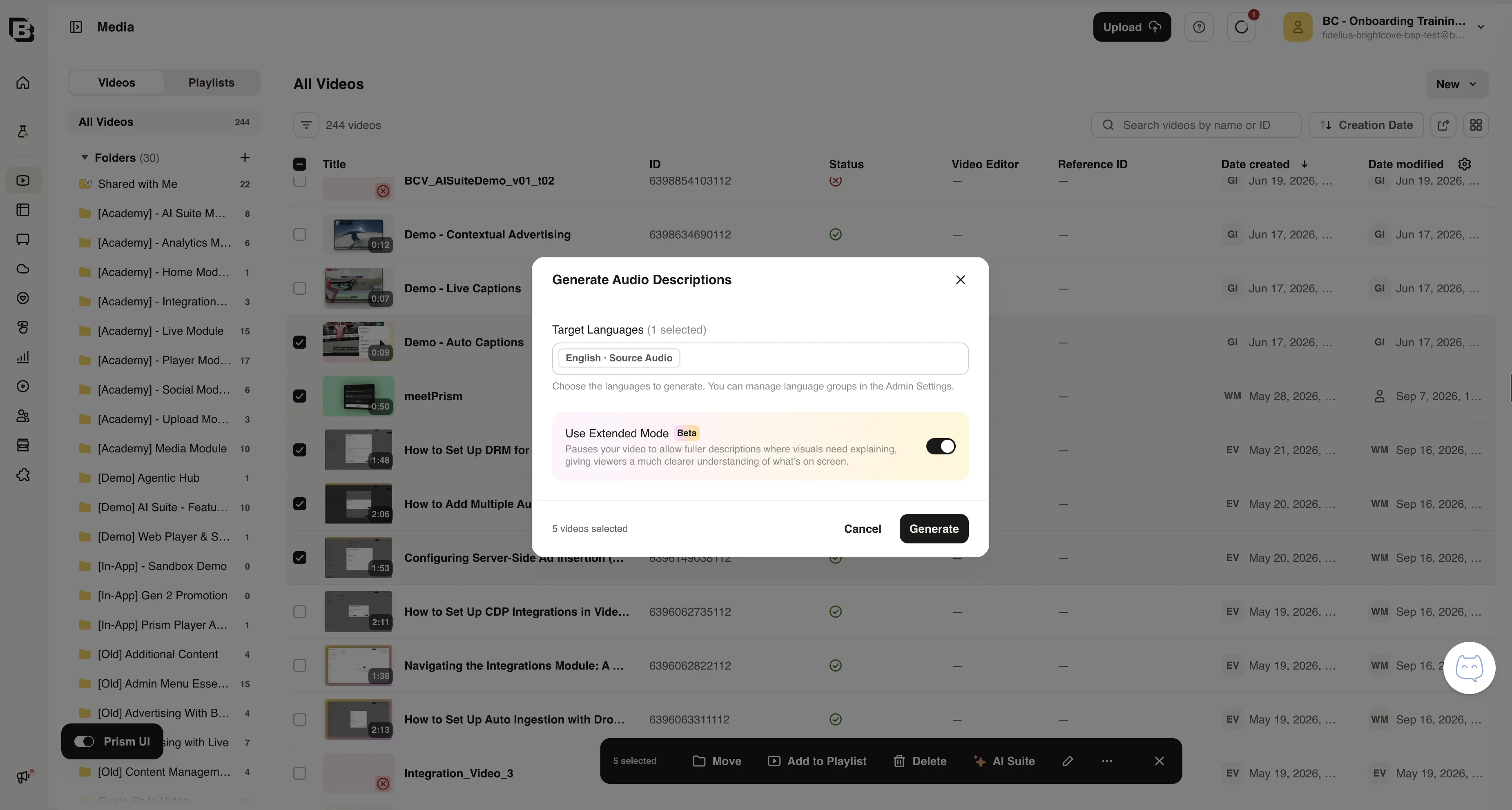Collapse the side panel icon beside Media
Screen dimensions: 1512x810
pos(76,27)
